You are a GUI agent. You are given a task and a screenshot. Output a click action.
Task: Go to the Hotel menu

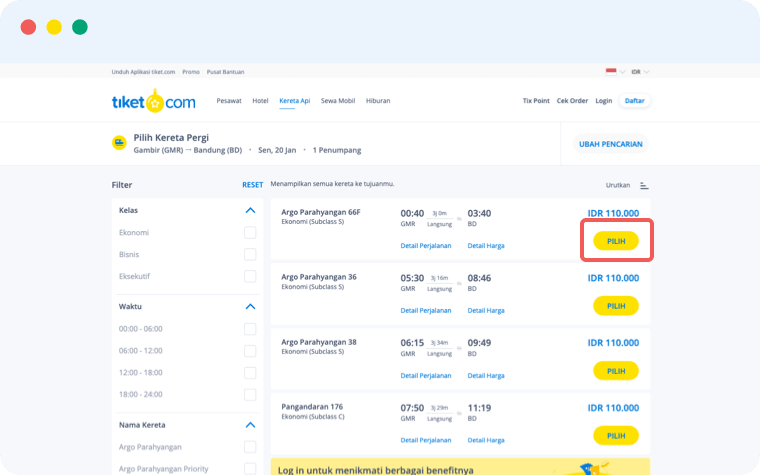(260, 101)
